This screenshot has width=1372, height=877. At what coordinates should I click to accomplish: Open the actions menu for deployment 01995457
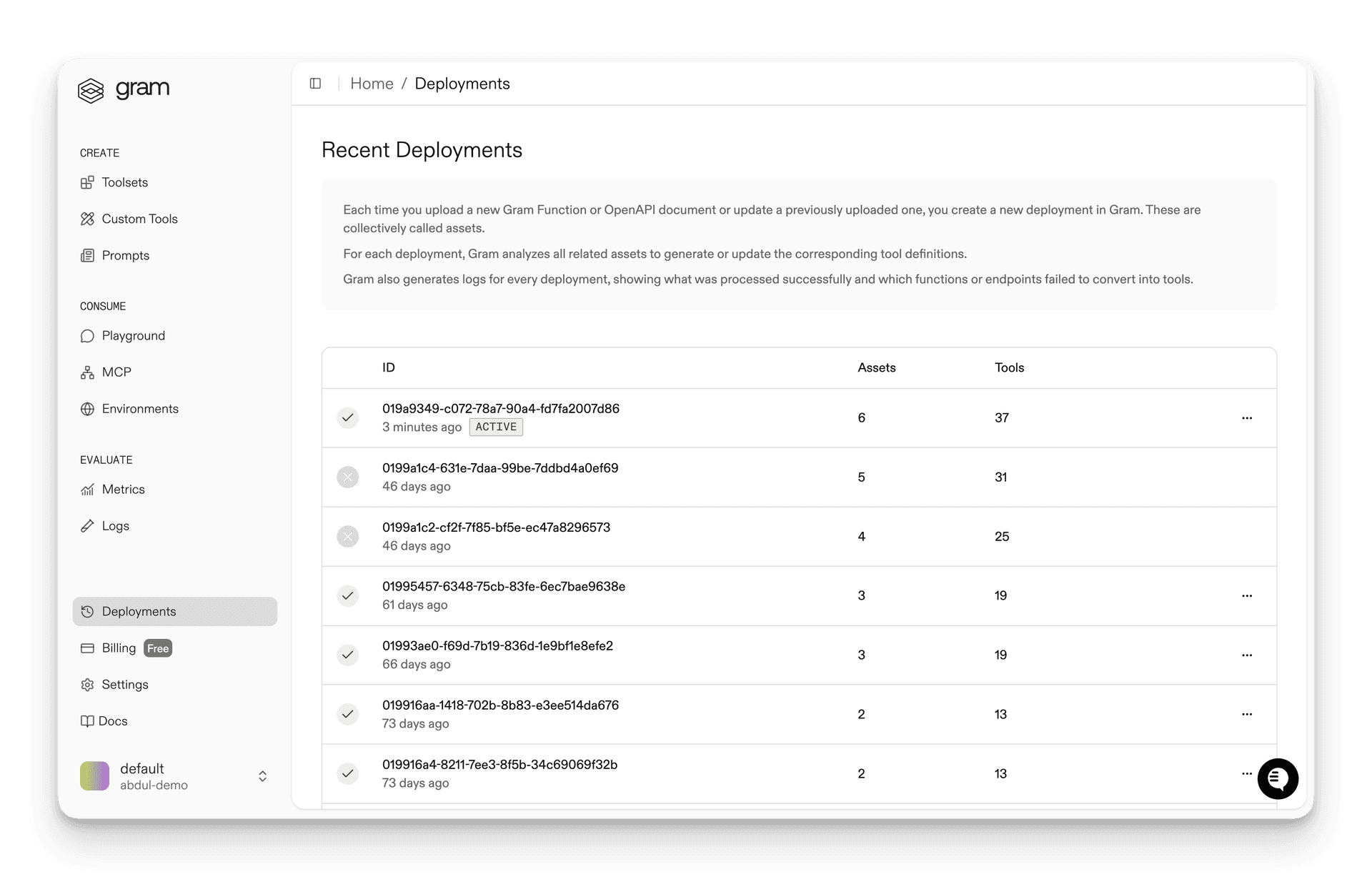tap(1247, 595)
